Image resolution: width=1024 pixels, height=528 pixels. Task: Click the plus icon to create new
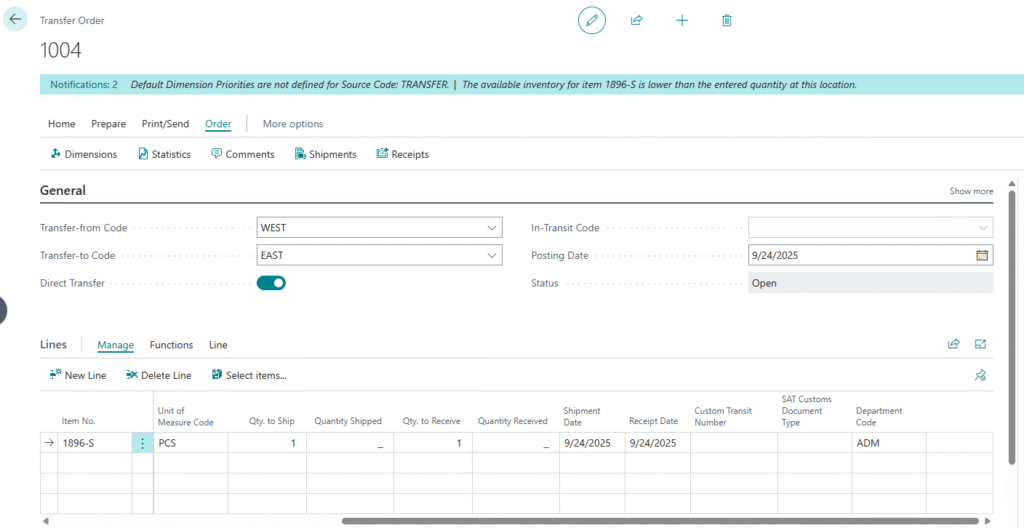pyautogui.click(x=682, y=20)
